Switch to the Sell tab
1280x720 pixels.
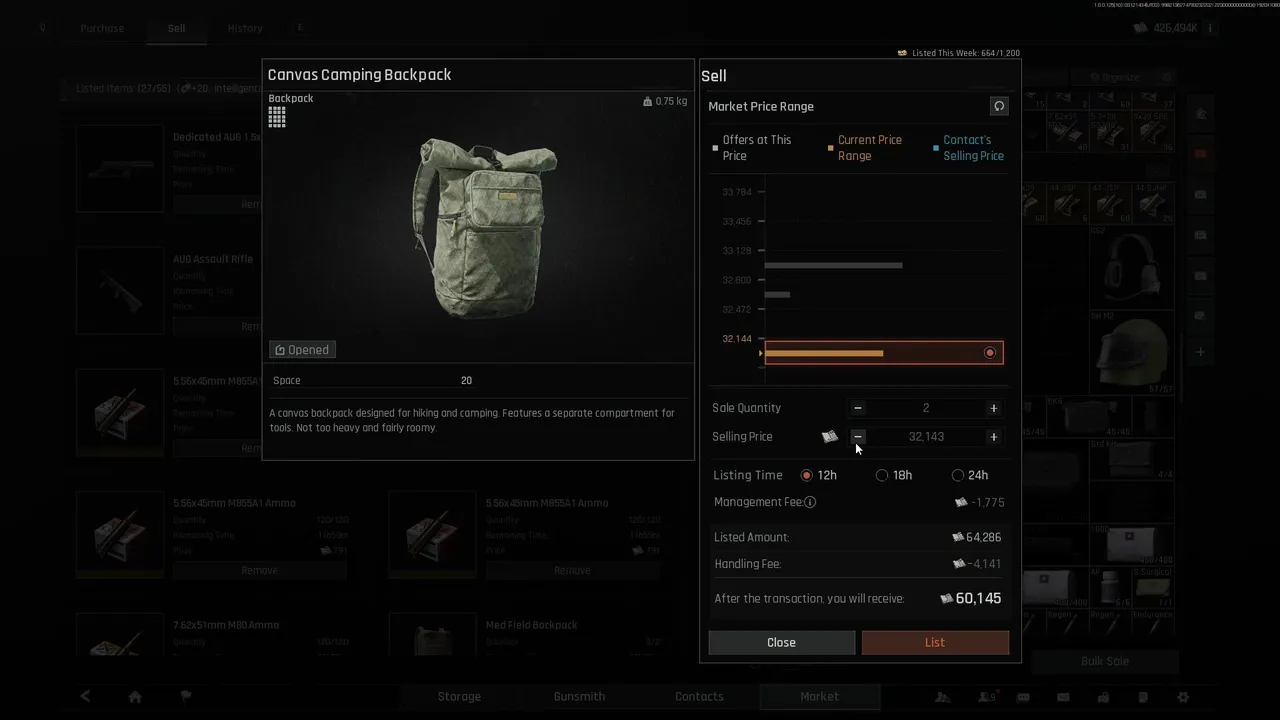(x=176, y=28)
